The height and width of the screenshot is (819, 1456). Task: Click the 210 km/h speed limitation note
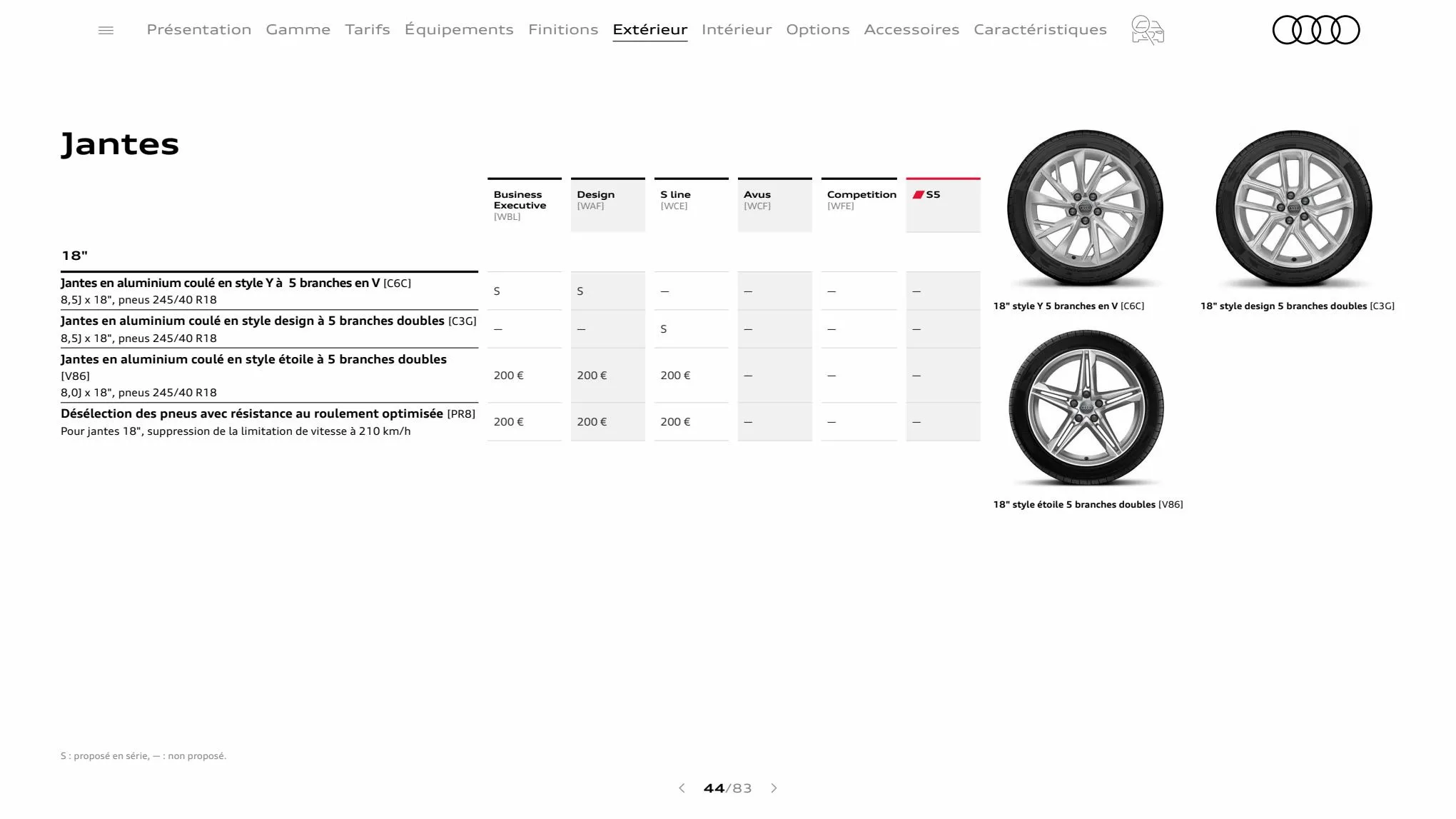coord(236,431)
